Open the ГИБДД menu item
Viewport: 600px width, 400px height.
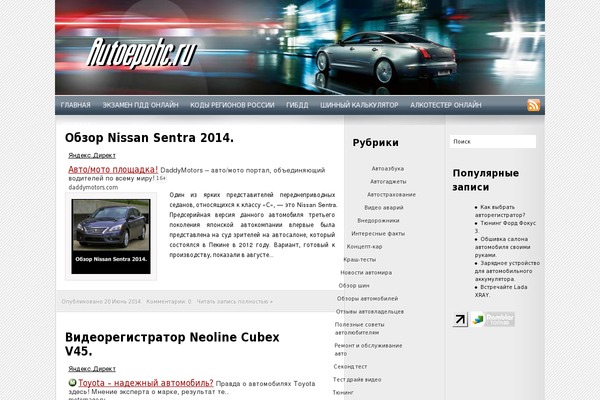coord(297,105)
